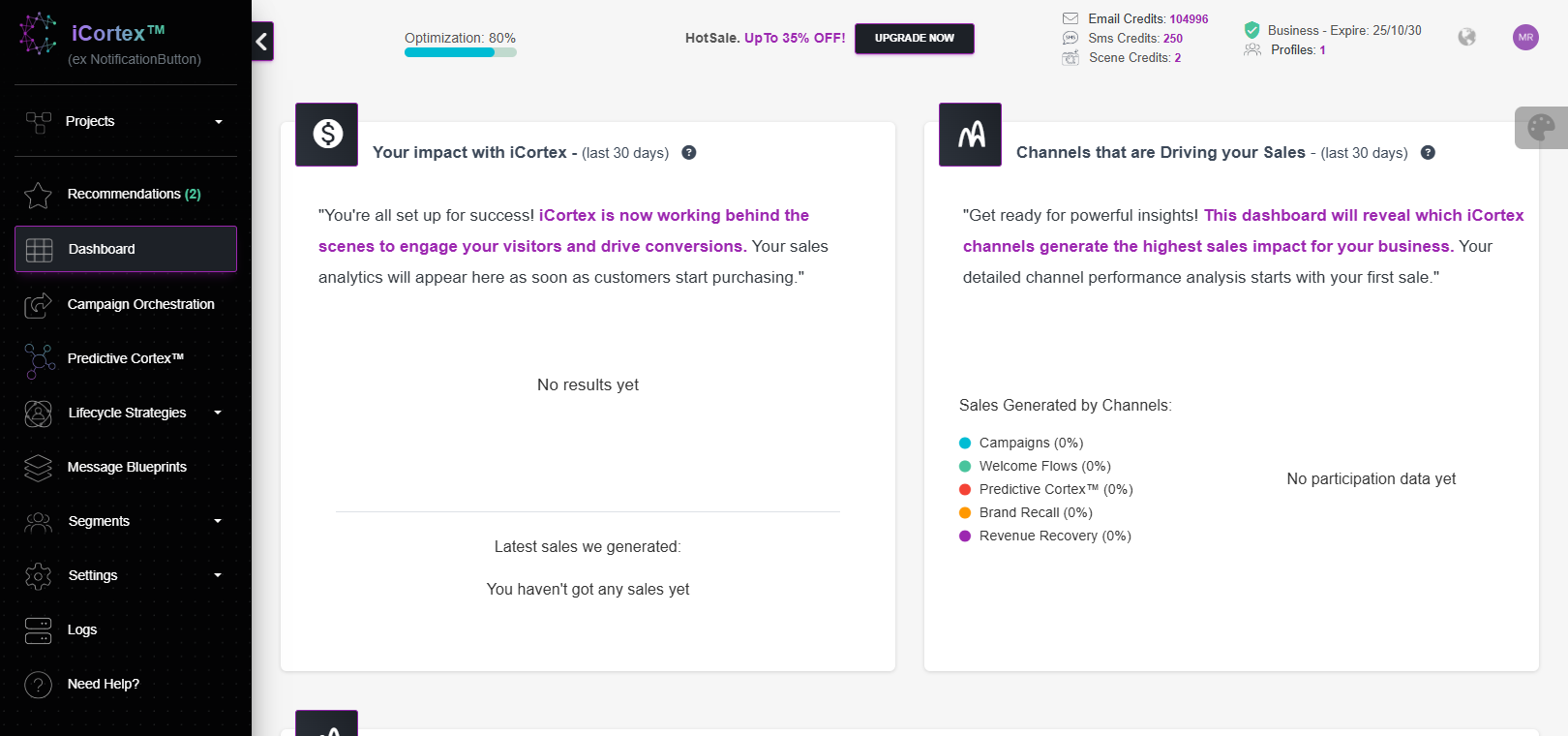This screenshot has width=1568, height=736.
Task: Click the Message Blueprints layers icon
Action: point(39,468)
